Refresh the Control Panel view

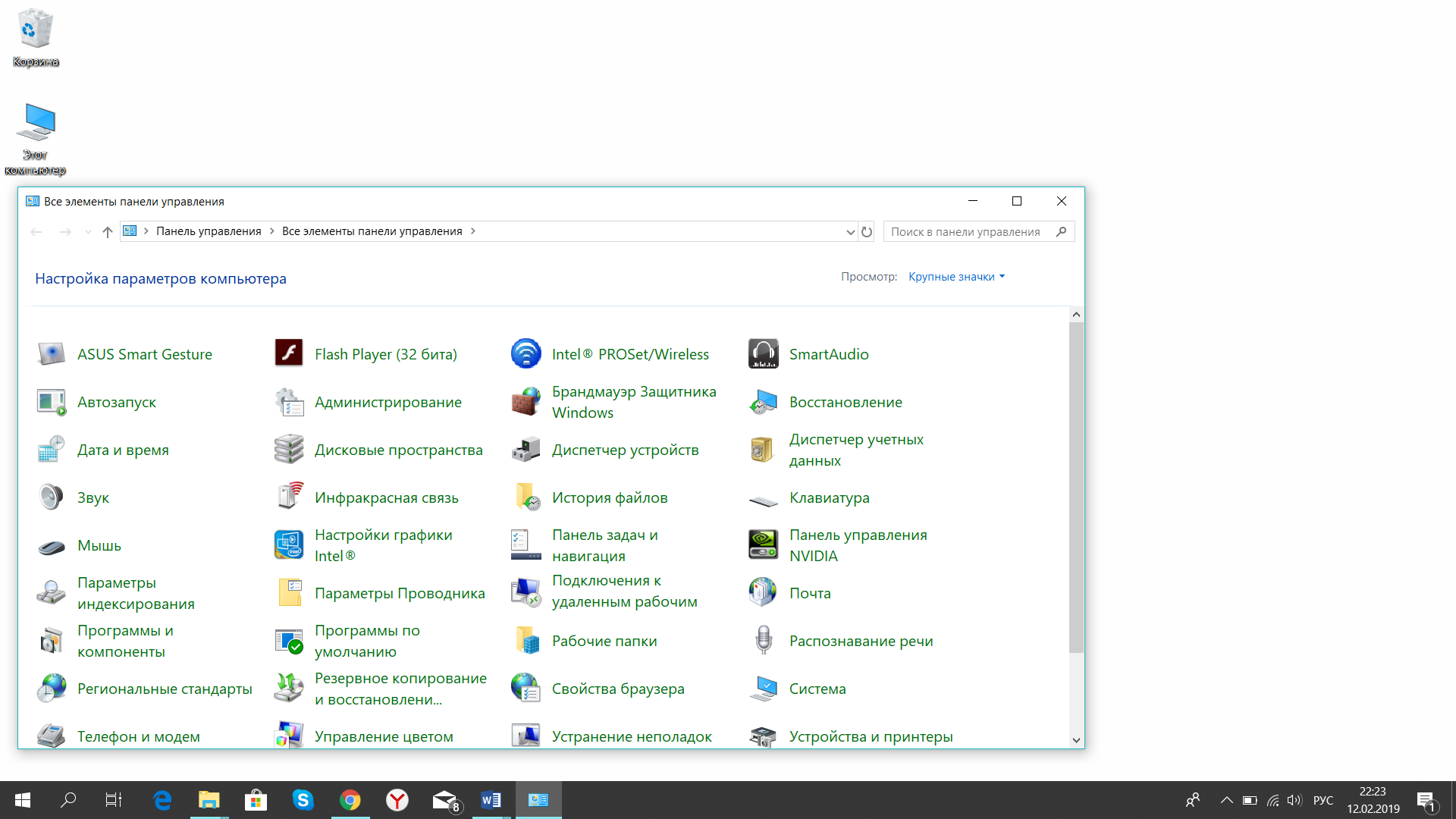coord(867,232)
